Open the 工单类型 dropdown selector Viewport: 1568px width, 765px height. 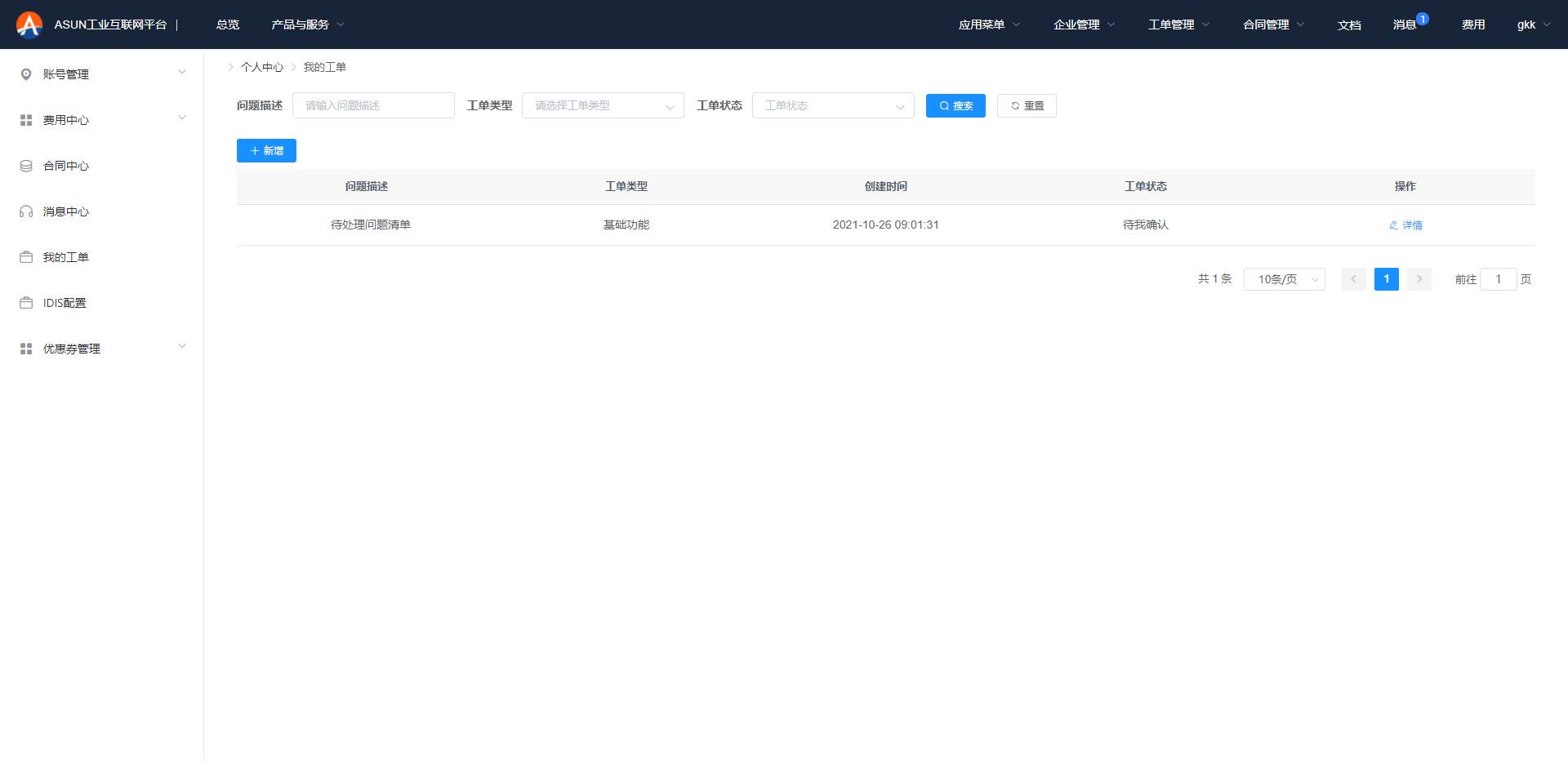click(603, 105)
